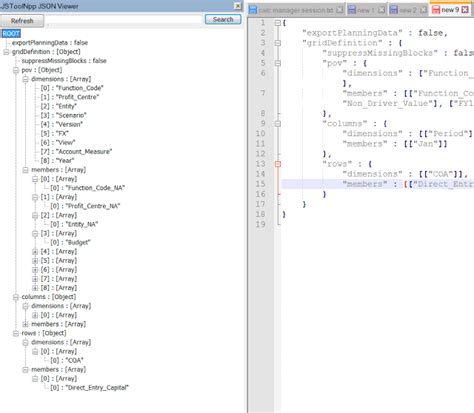Expand the [8] array under pov members

[x=35, y=288]
